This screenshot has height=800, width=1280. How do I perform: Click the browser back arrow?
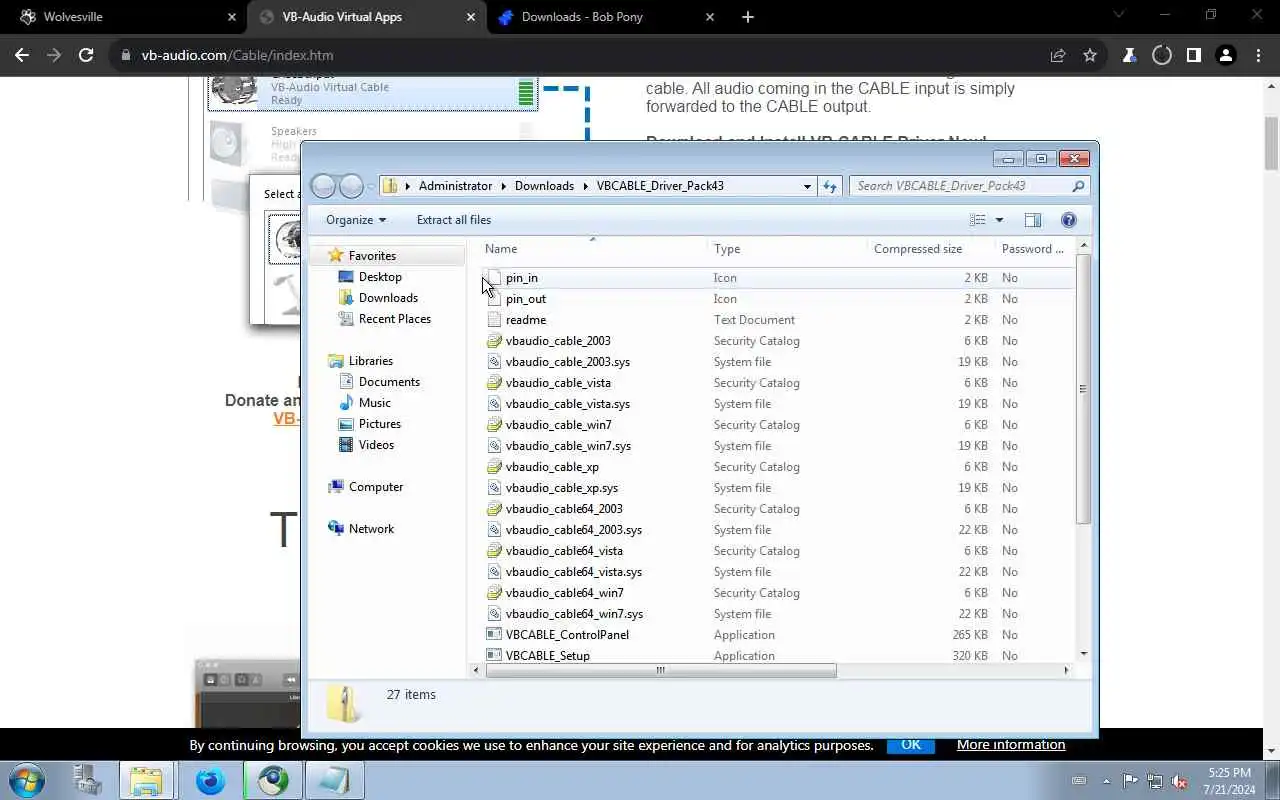pyautogui.click(x=22, y=56)
